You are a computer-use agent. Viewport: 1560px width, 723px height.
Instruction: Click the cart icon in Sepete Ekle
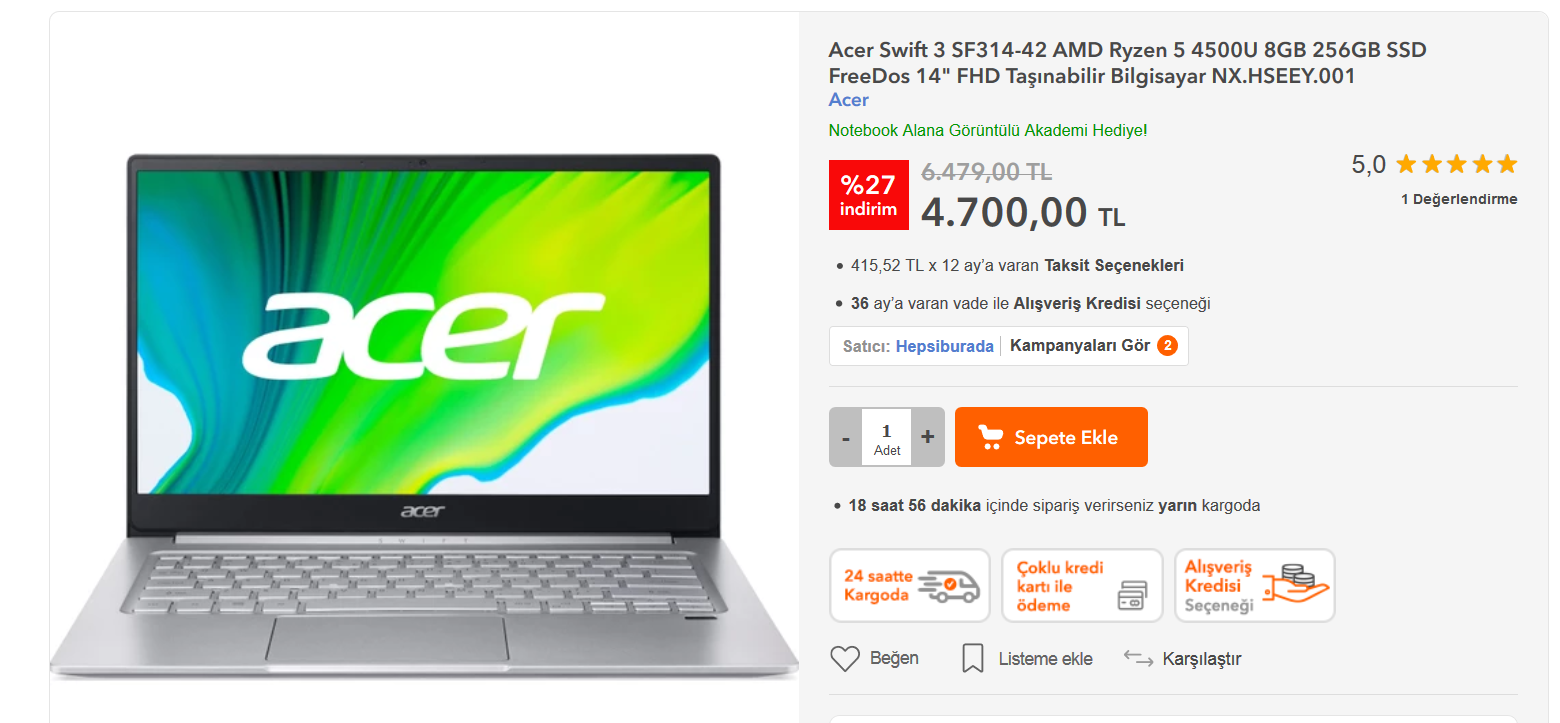point(990,437)
